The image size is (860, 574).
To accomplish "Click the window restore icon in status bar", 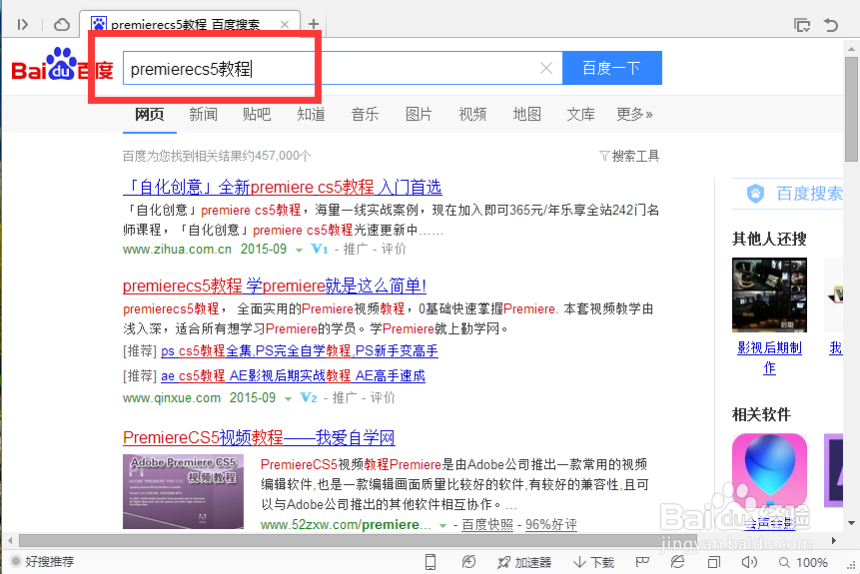I will (714, 562).
